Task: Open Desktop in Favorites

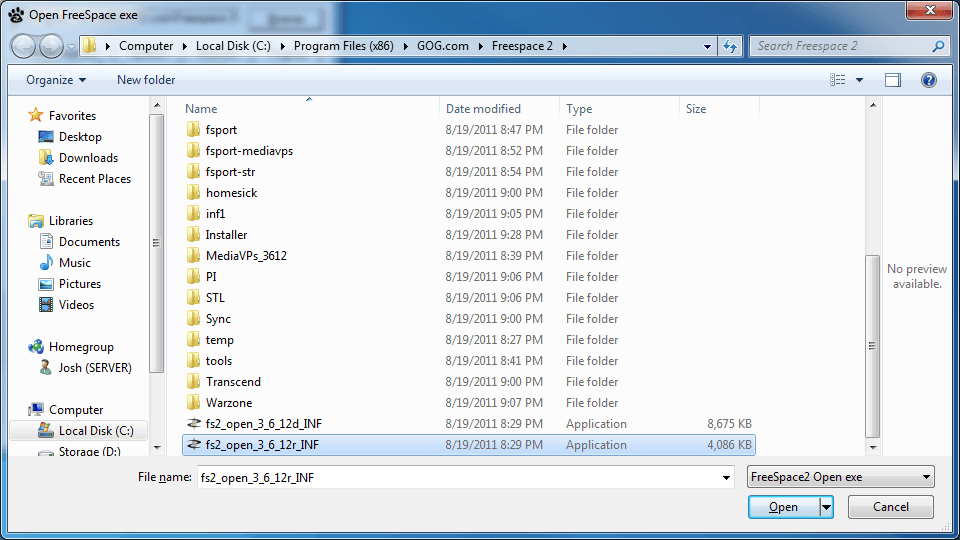Action: click(x=80, y=137)
